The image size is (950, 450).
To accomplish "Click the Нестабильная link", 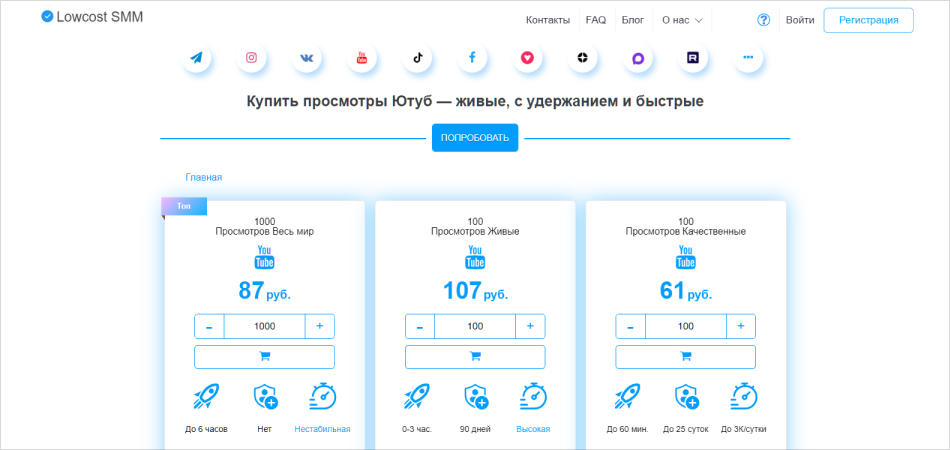I will tap(322, 429).
